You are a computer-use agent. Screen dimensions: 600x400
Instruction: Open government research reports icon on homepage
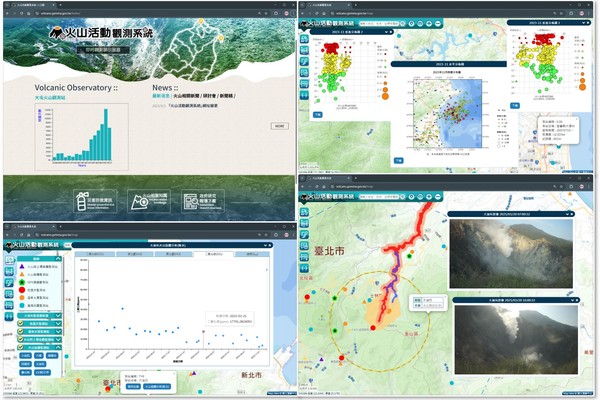203,201
